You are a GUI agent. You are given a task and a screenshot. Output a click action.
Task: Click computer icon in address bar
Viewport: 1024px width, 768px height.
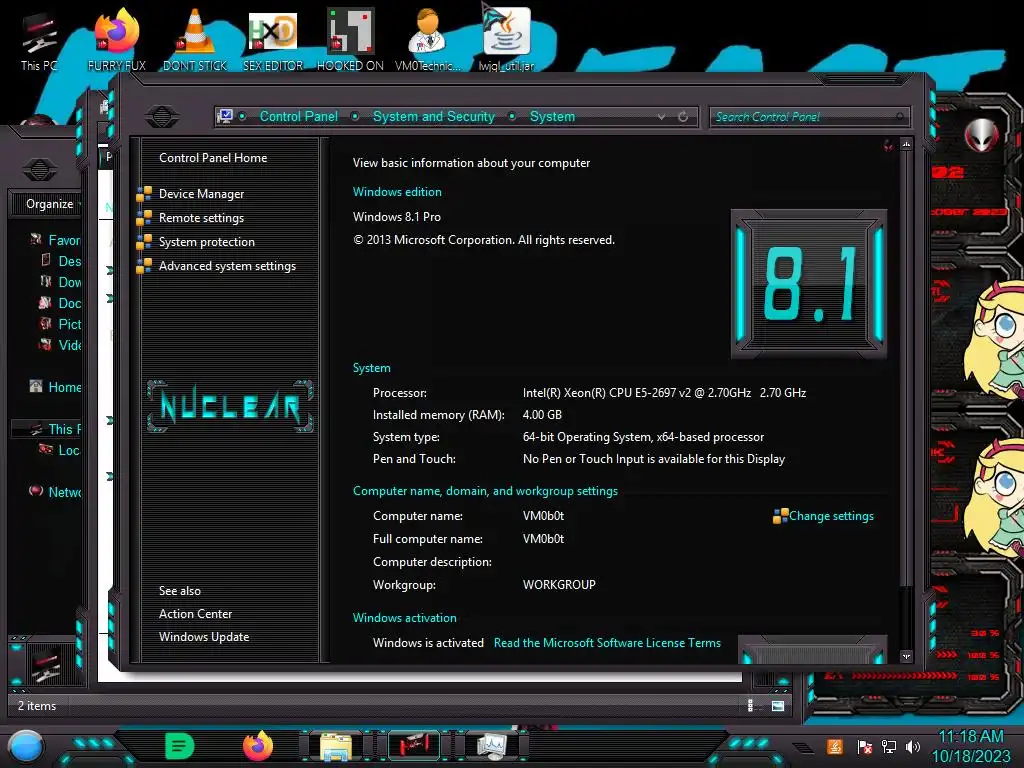click(225, 116)
